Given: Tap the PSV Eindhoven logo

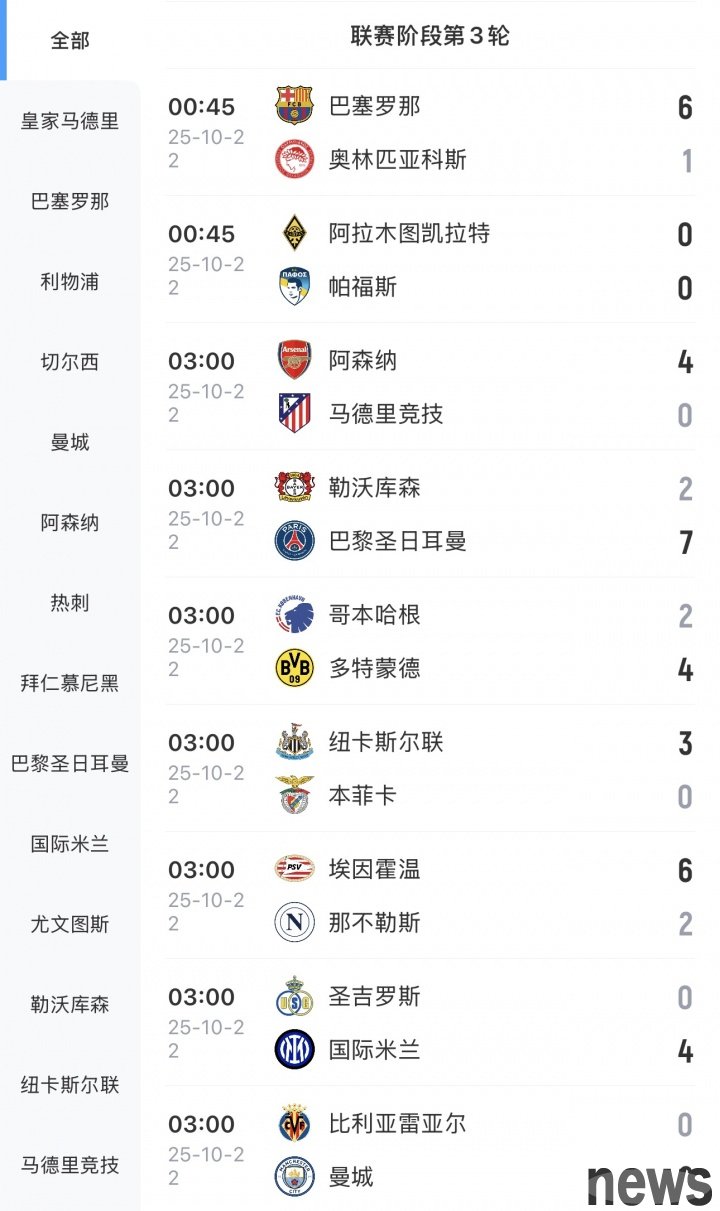Looking at the screenshot, I should point(294,869).
